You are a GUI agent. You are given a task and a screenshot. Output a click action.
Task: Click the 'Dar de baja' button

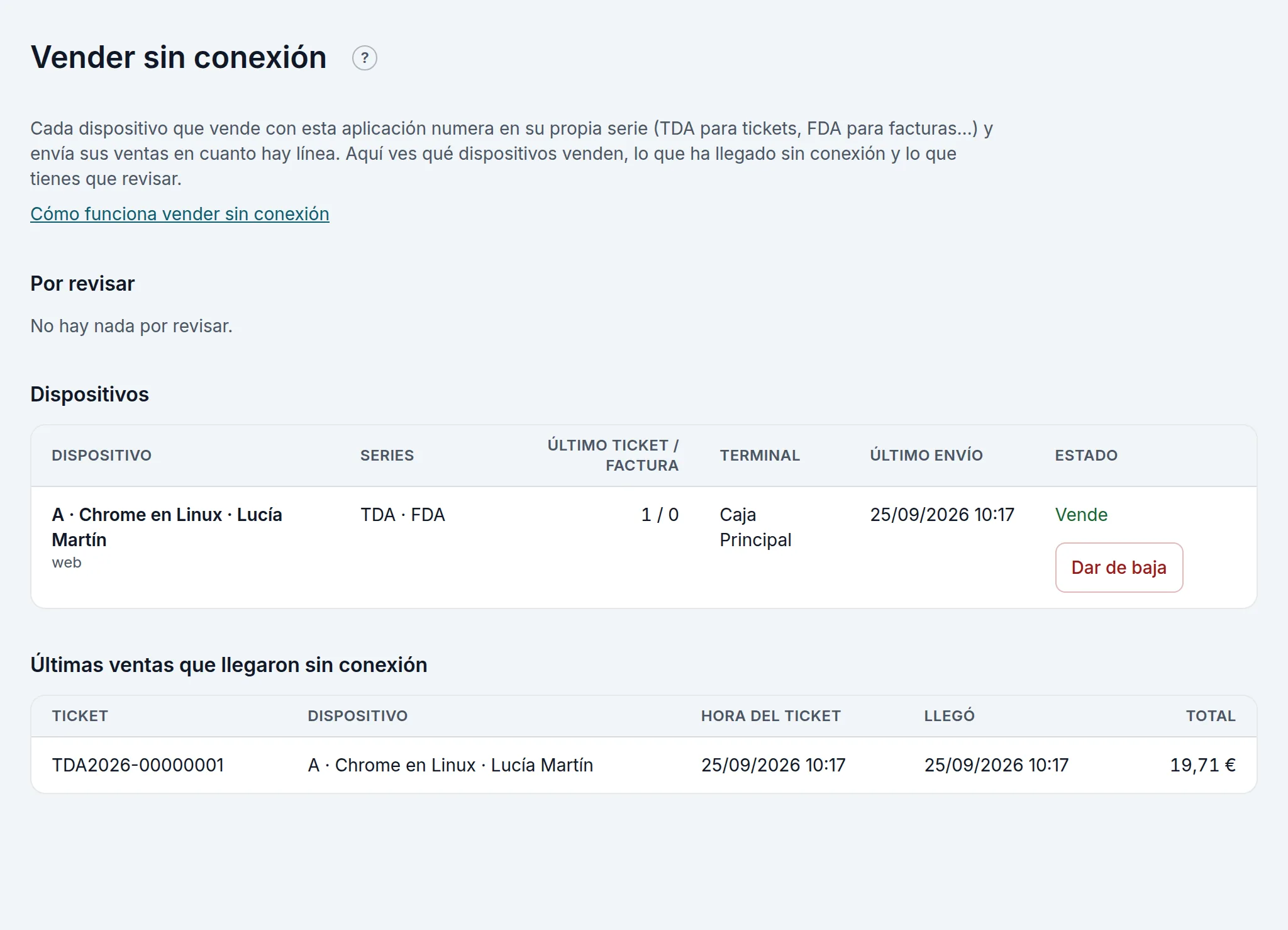click(1119, 568)
